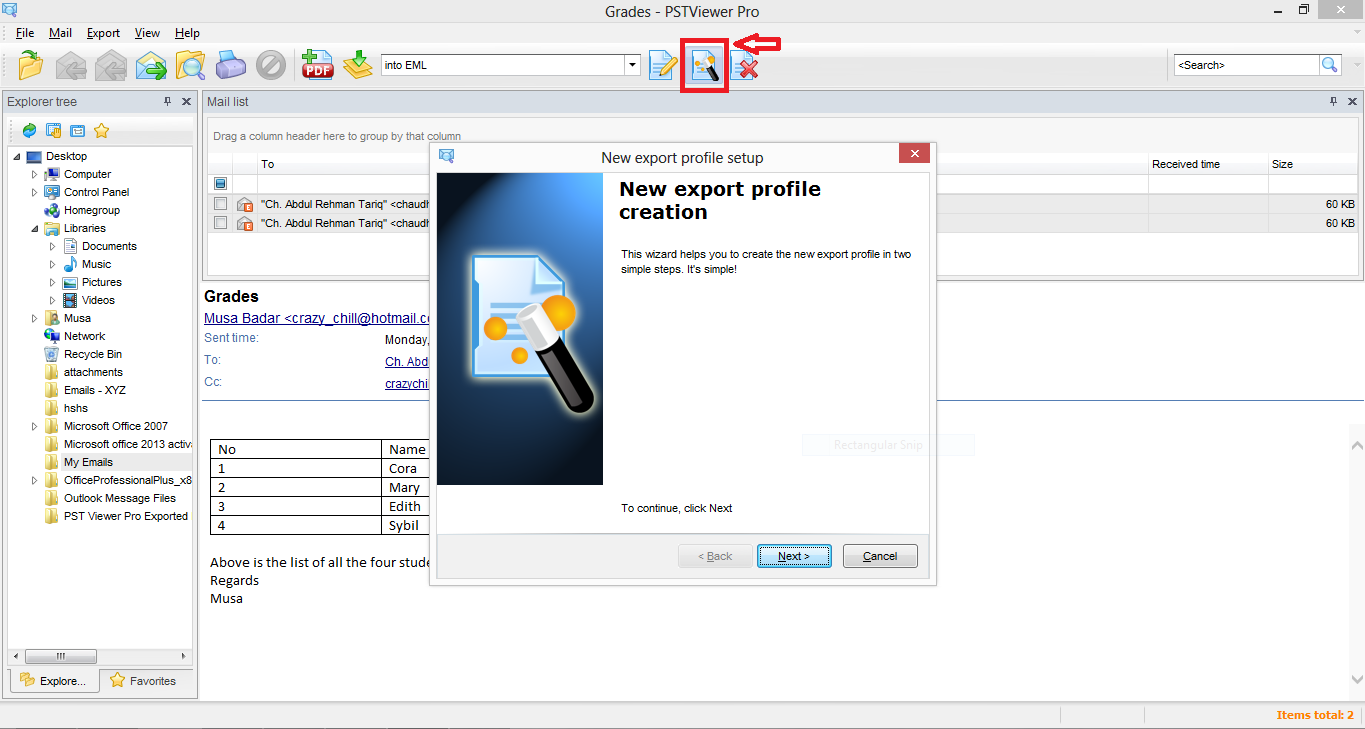The height and width of the screenshot is (729, 1365).
Task: Select the Recycle Bin tree item
Action: tap(93, 354)
